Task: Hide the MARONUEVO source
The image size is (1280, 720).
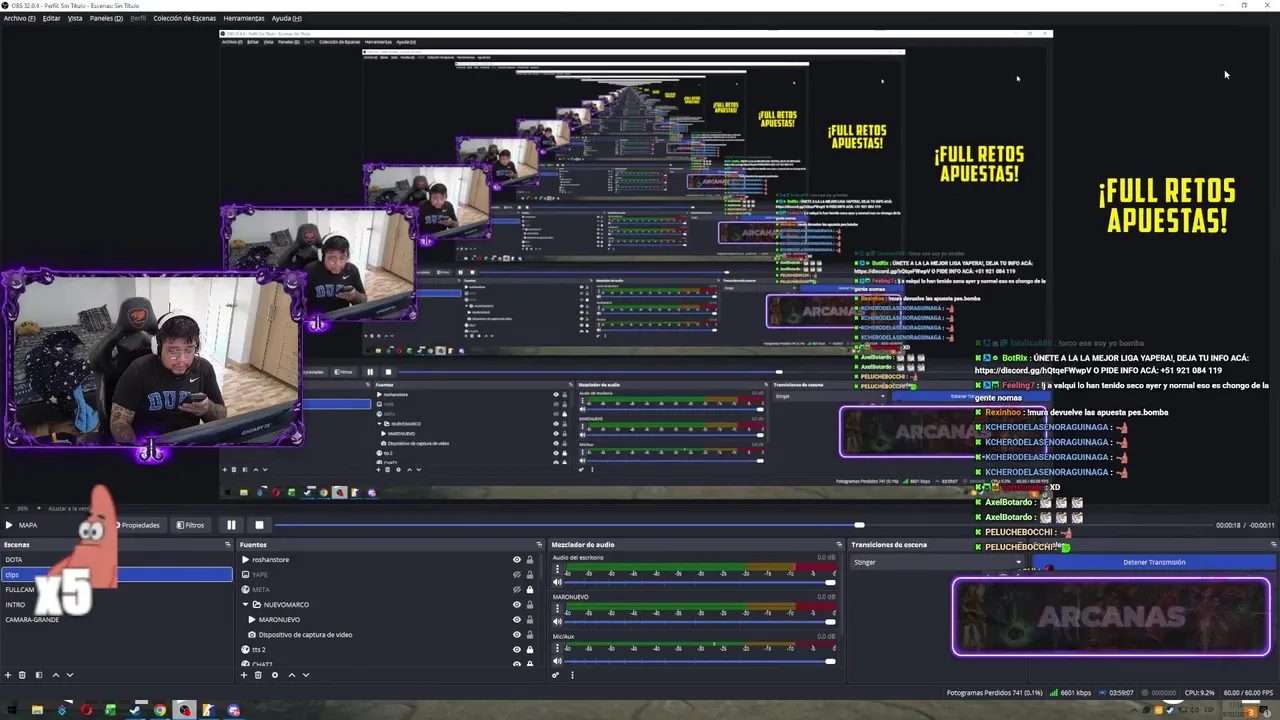Action: 517,620
